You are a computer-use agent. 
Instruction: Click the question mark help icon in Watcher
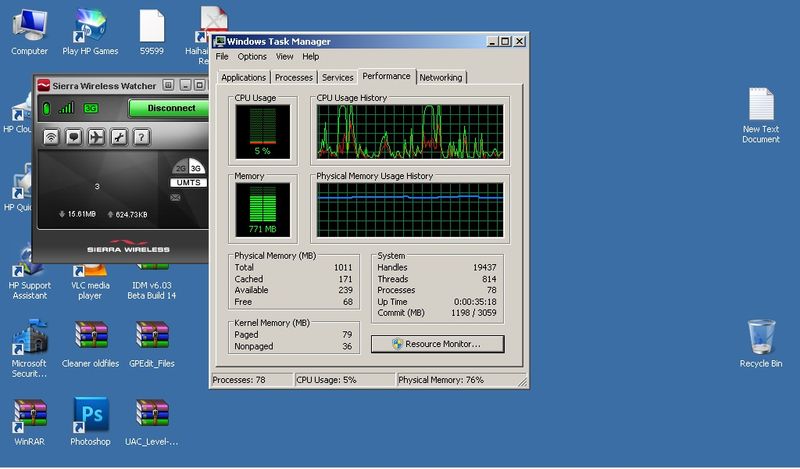click(x=141, y=137)
